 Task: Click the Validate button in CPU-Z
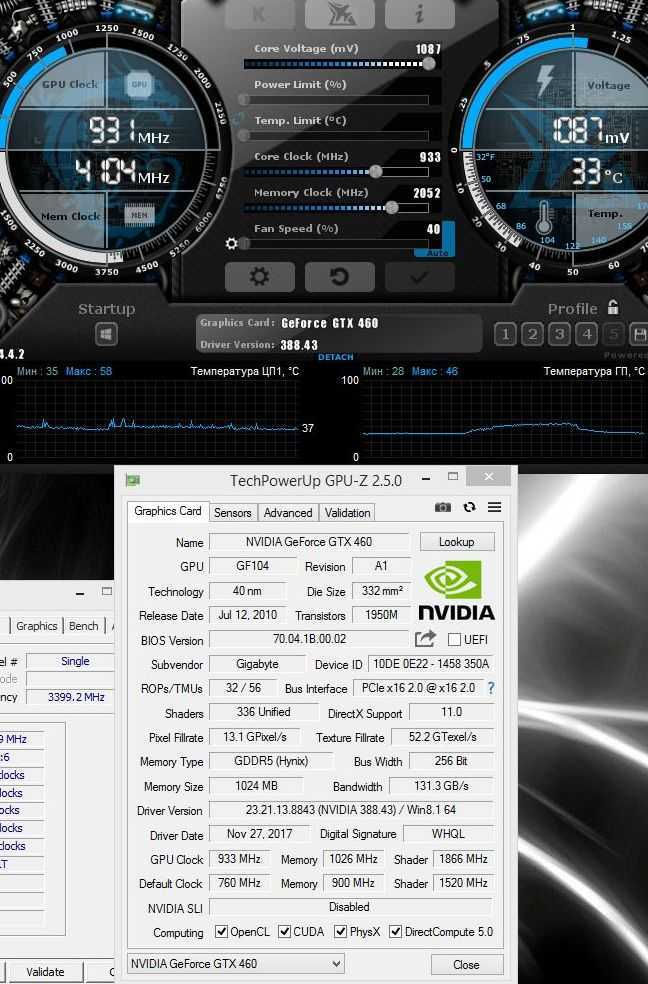45,971
